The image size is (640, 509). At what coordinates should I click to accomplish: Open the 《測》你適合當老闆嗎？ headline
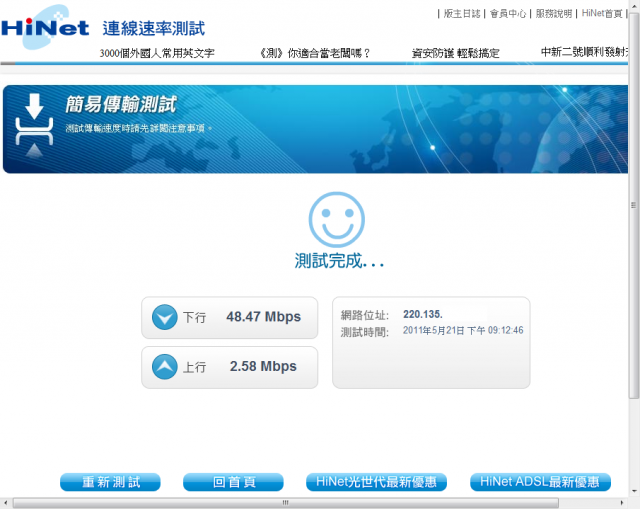click(315, 53)
